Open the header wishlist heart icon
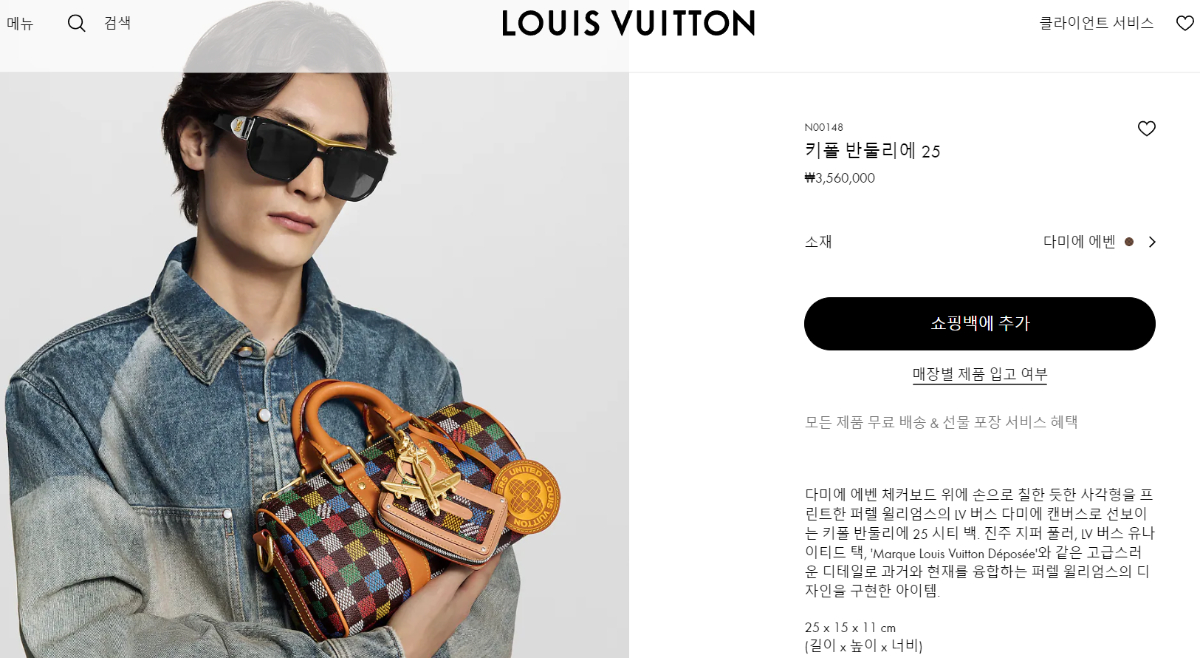Viewport: 1200px width, 658px height. 1185,23
